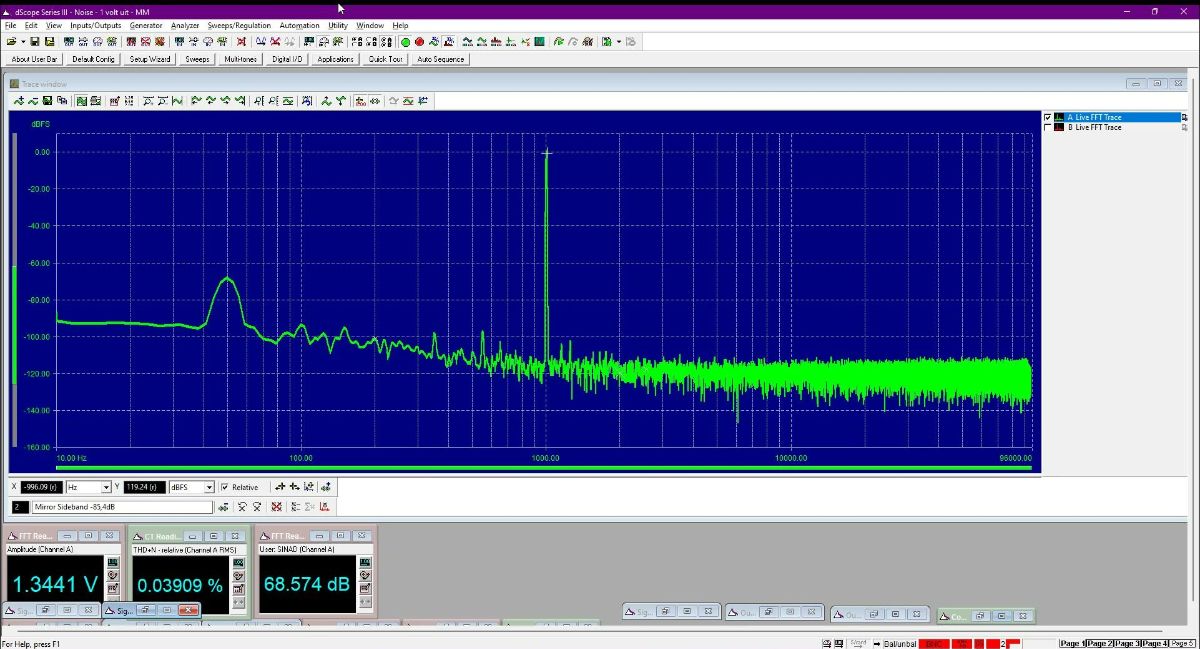Viewport: 1200px width, 649px height.
Task: Expand the open file dropdown arrow
Action: [23, 42]
